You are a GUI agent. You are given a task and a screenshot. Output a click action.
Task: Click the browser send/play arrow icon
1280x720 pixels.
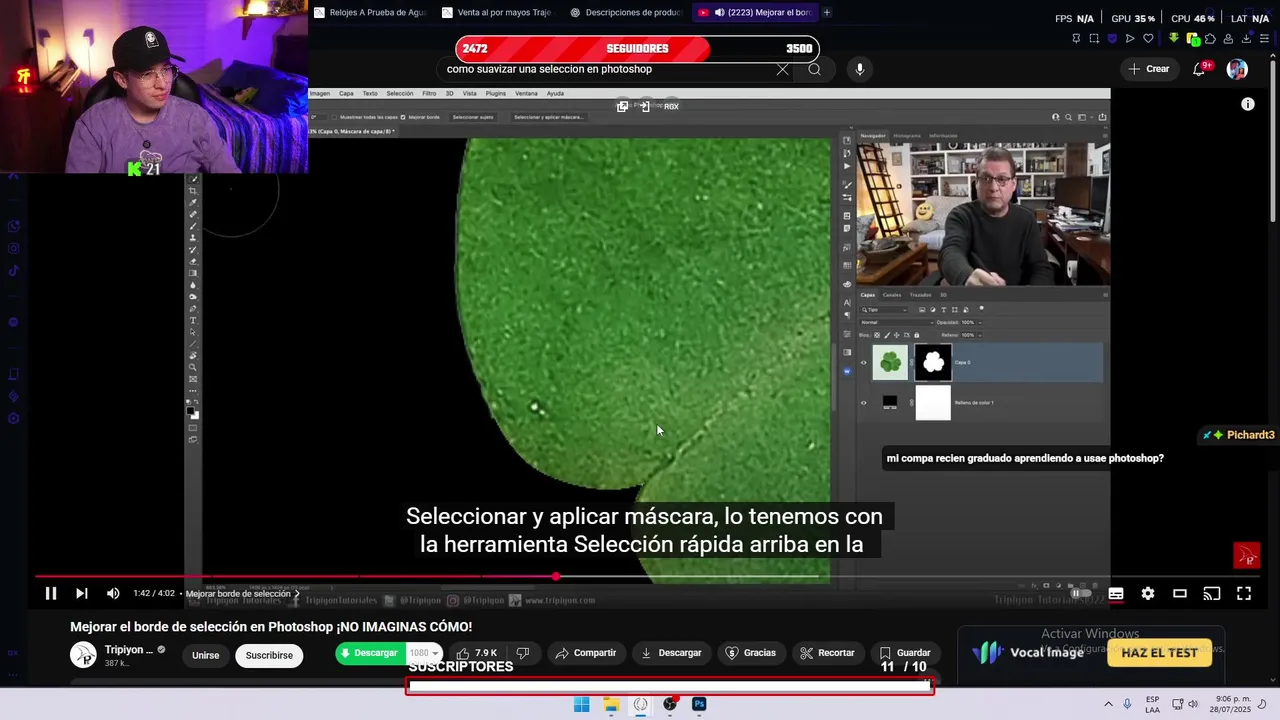(x=1130, y=38)
